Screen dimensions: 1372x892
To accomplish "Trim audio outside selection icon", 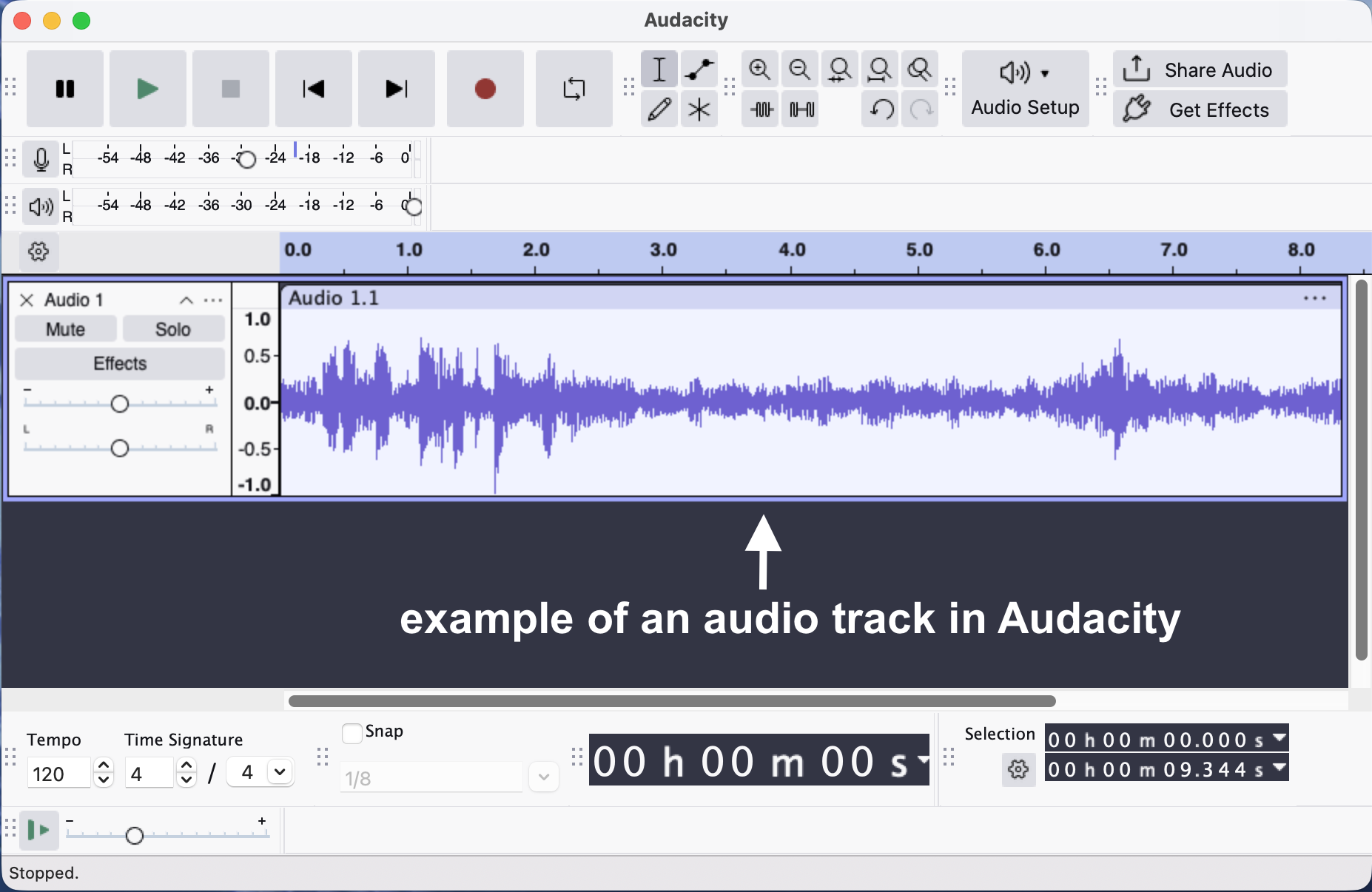I will (x=761, y=109).
